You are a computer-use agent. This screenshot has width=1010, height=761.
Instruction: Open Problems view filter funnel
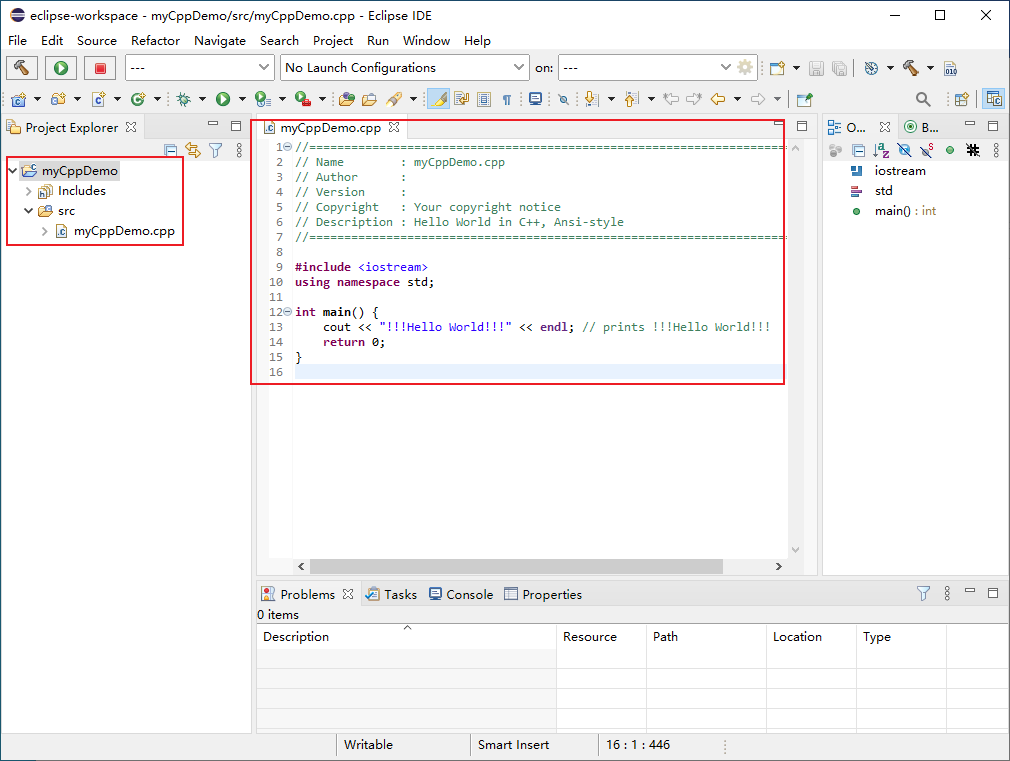click(x=923, y=593)
